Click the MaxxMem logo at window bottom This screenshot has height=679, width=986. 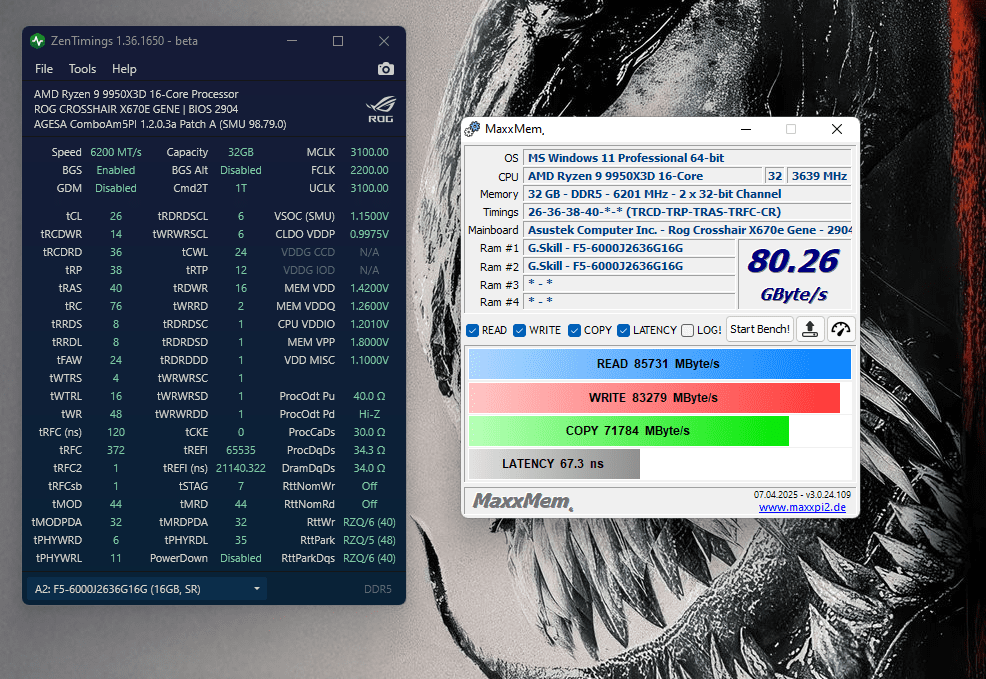[x=523, y=501]
